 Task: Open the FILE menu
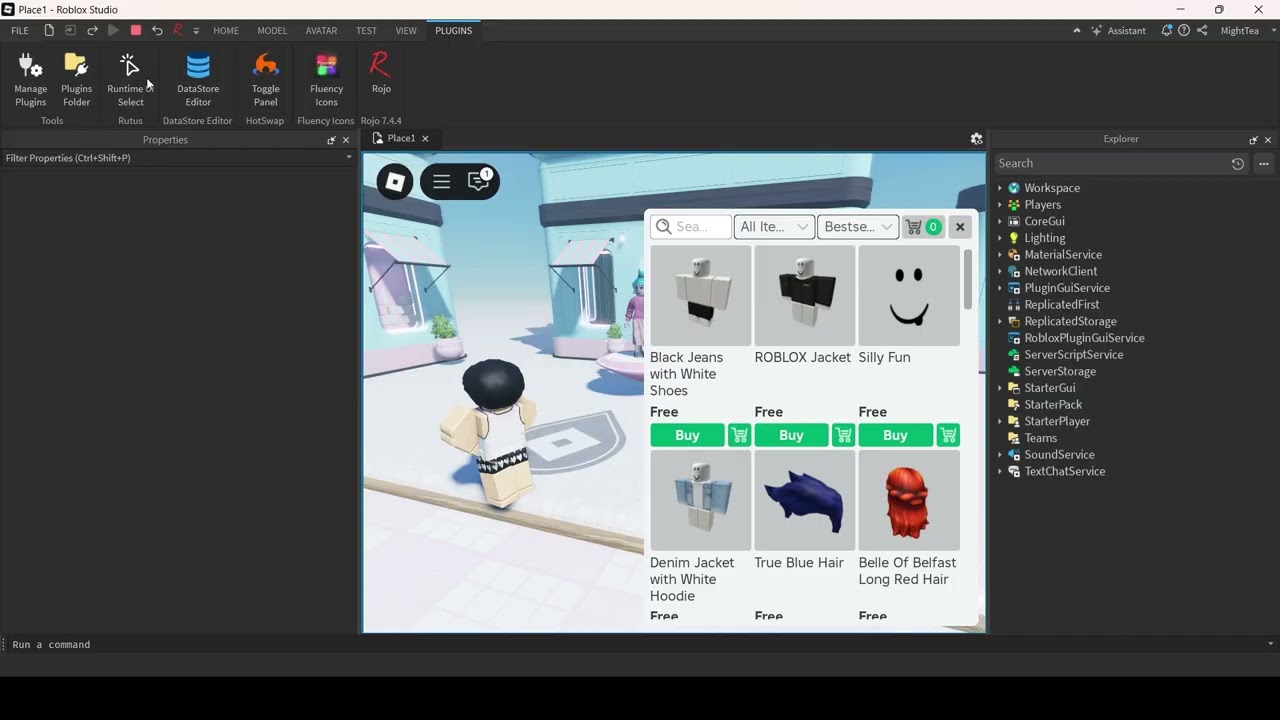pyautogui.click(x=20, y=31)
